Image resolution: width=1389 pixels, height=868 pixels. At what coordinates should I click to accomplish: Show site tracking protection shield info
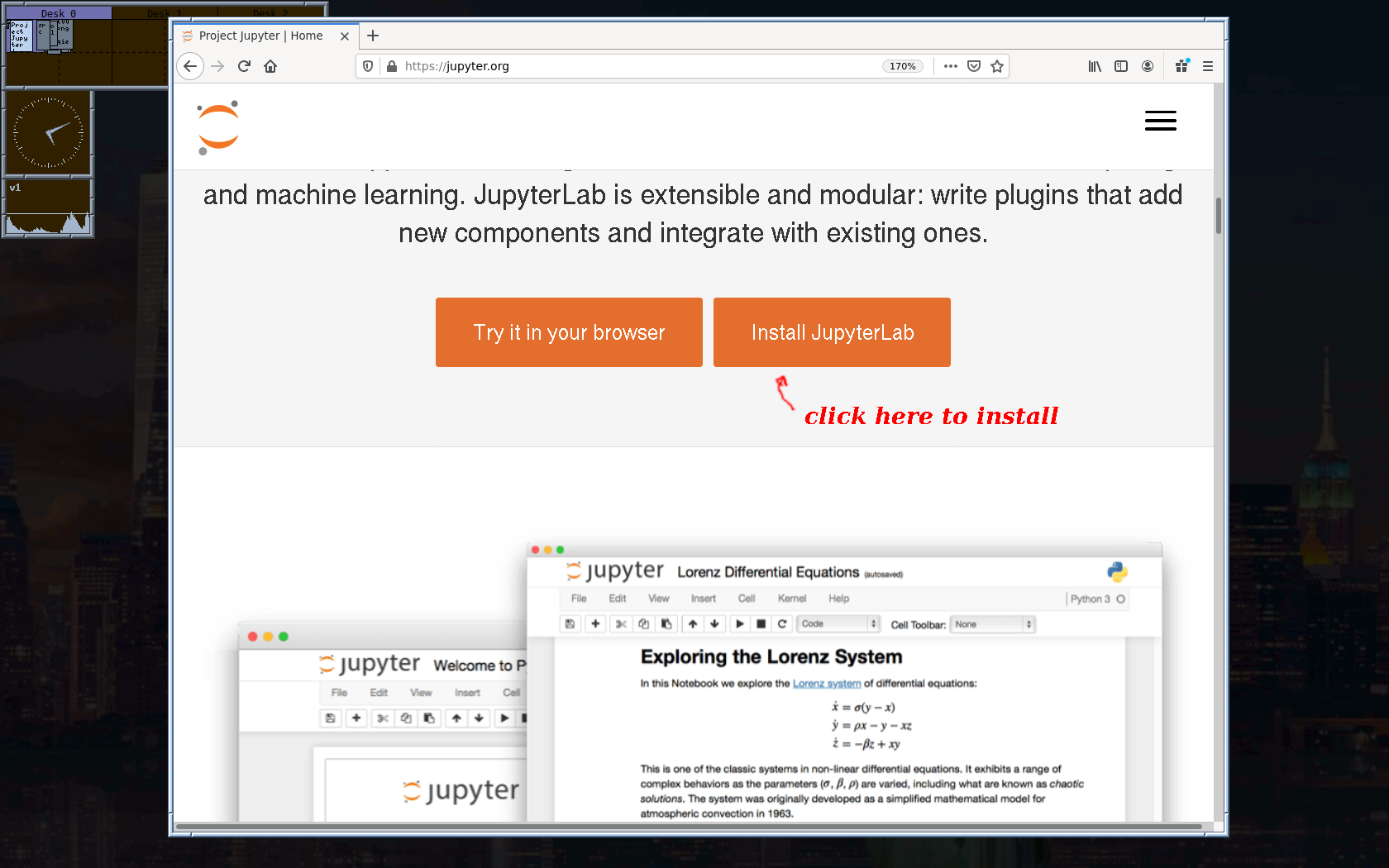368,66
